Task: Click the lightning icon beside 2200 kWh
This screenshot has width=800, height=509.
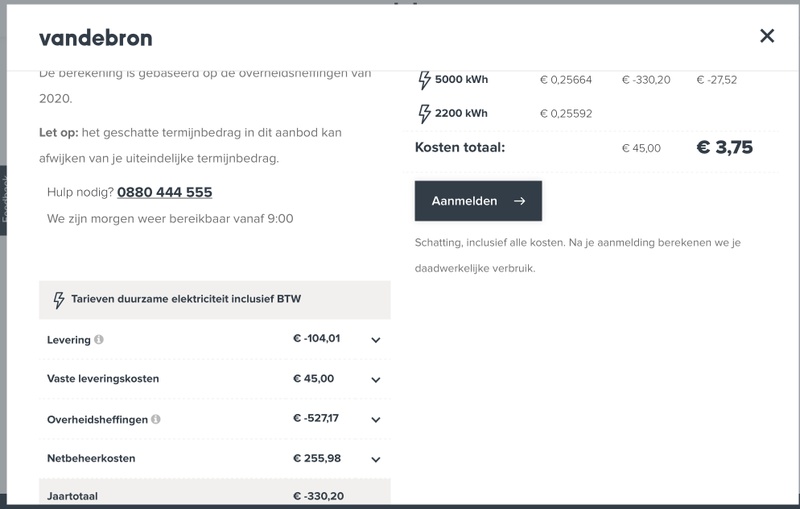Action: [x=424, y=113]
